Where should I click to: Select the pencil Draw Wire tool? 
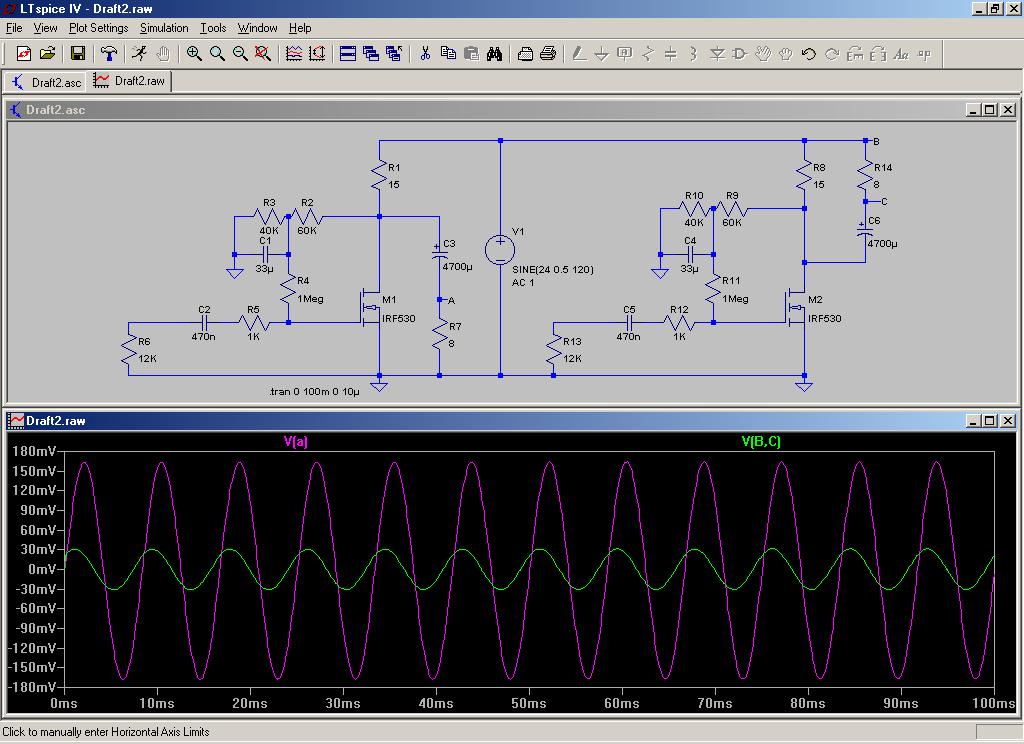(x=579, y=54)
